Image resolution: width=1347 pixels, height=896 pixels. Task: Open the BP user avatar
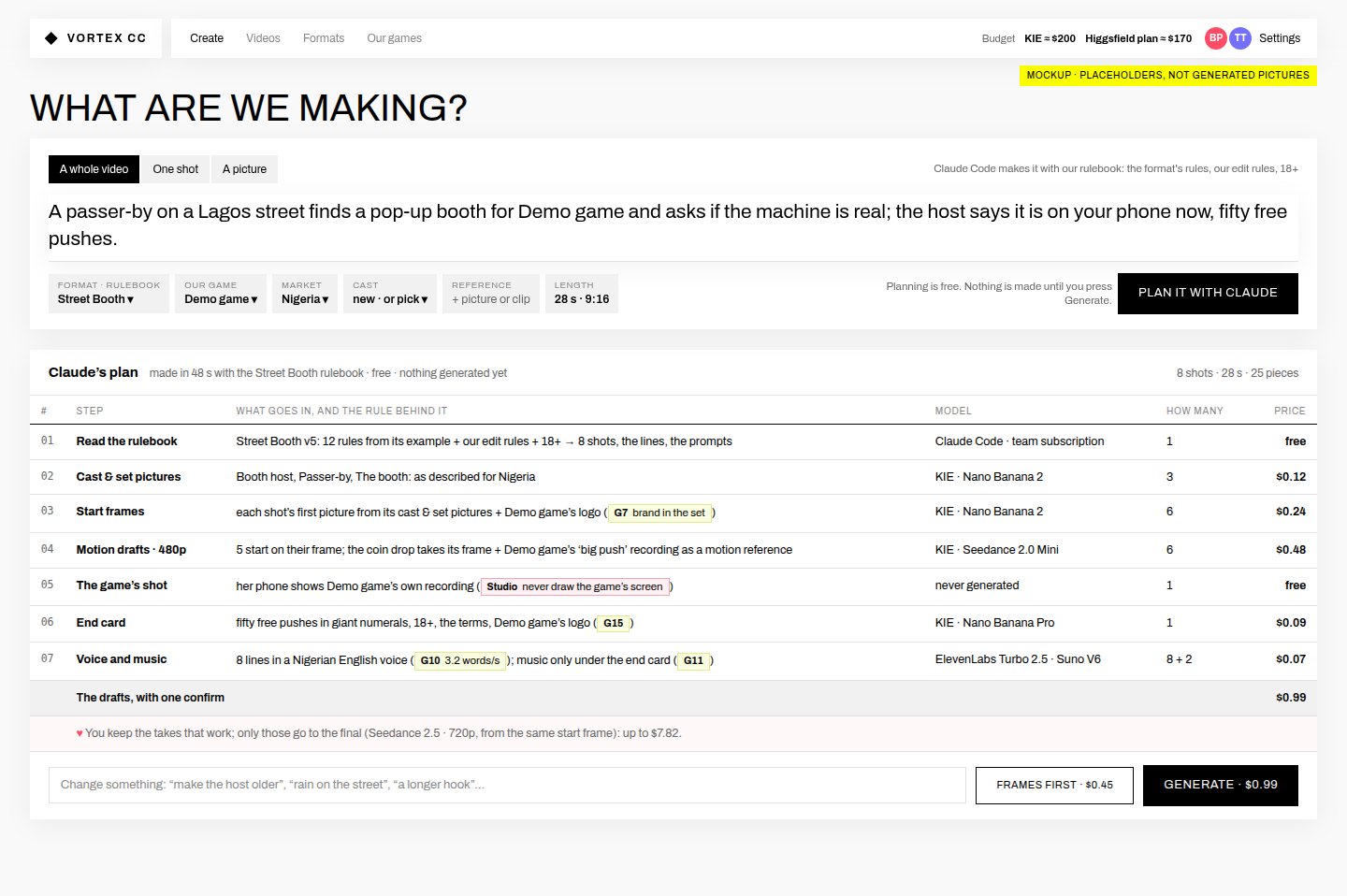pyautogui.click(x=1216, y=38)
